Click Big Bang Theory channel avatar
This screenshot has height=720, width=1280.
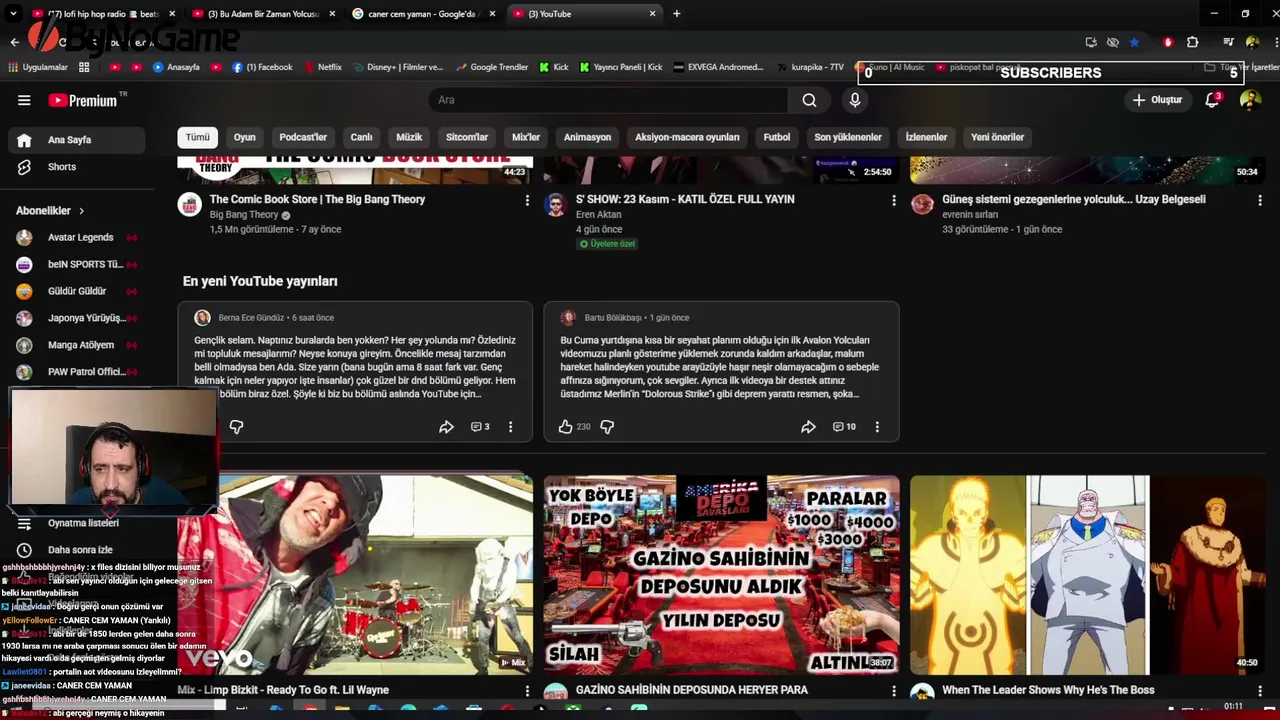point(190,205)
